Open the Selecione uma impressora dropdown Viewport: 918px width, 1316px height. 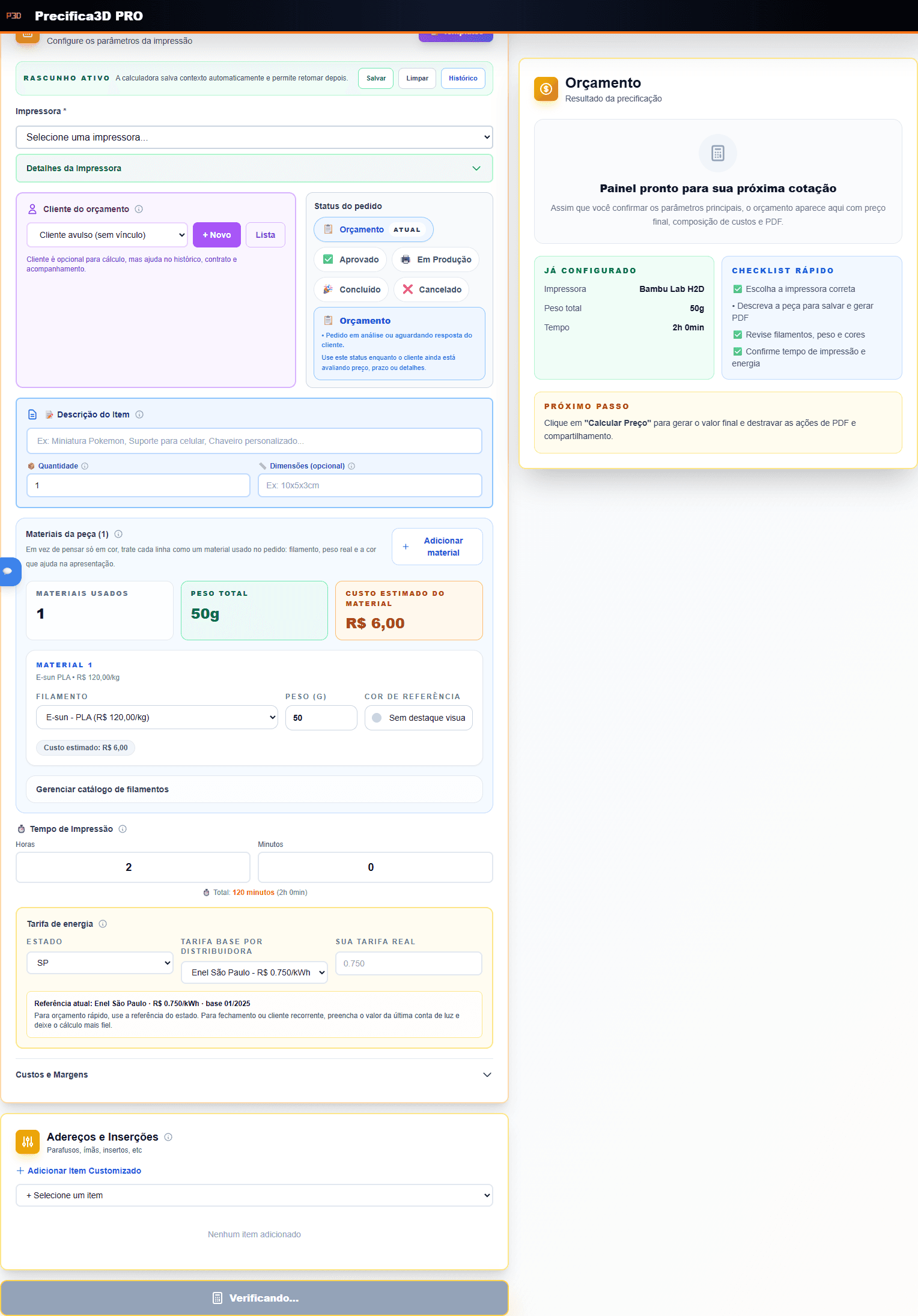[254, 137]
